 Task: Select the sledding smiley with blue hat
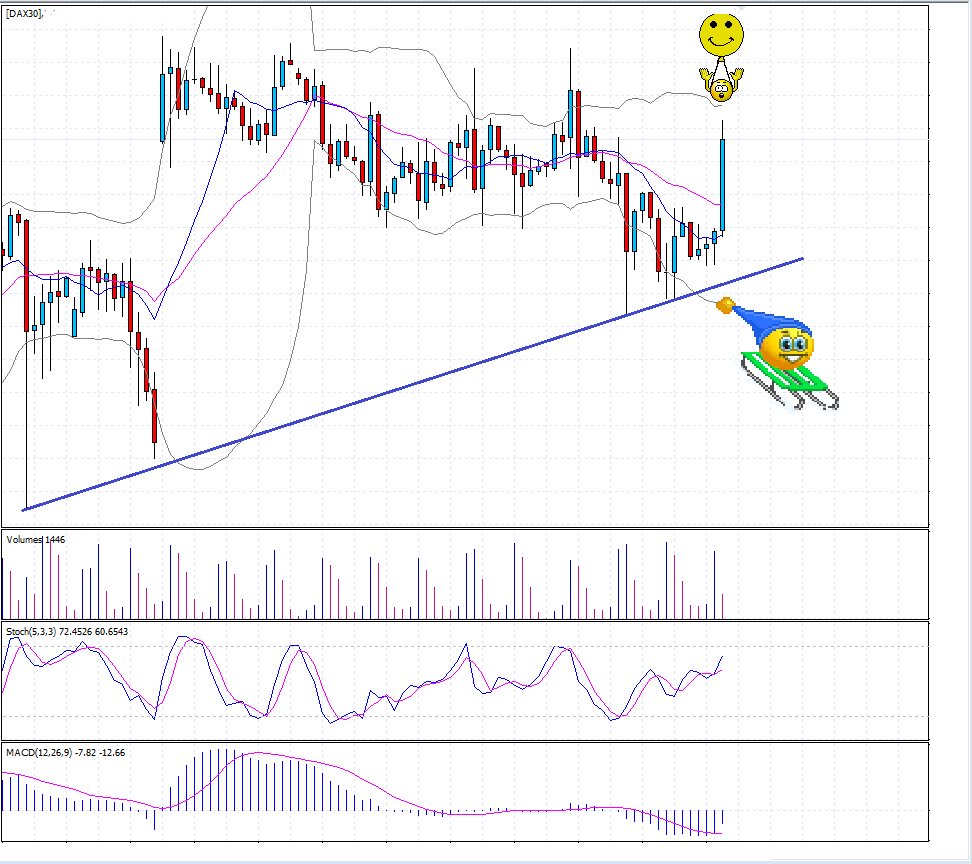tap(777, 355)
